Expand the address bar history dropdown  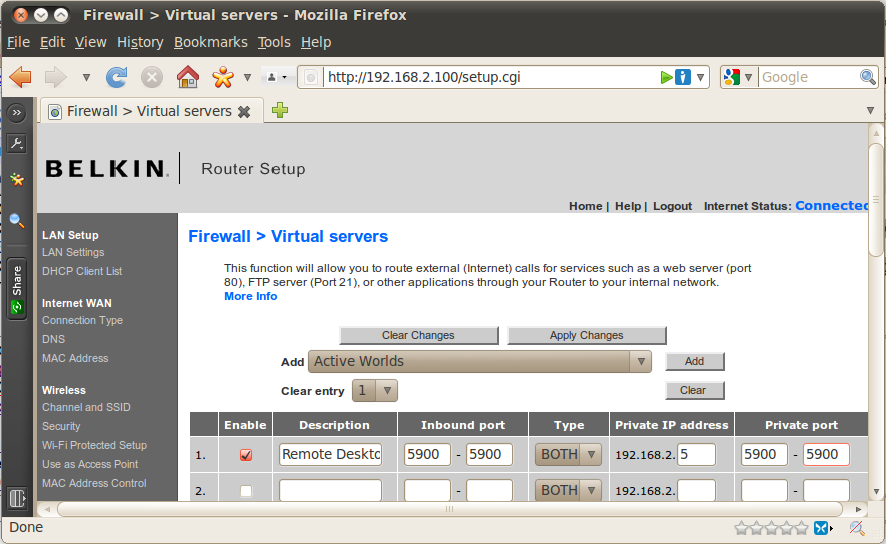pyautogui.click(x=700, y=77)
